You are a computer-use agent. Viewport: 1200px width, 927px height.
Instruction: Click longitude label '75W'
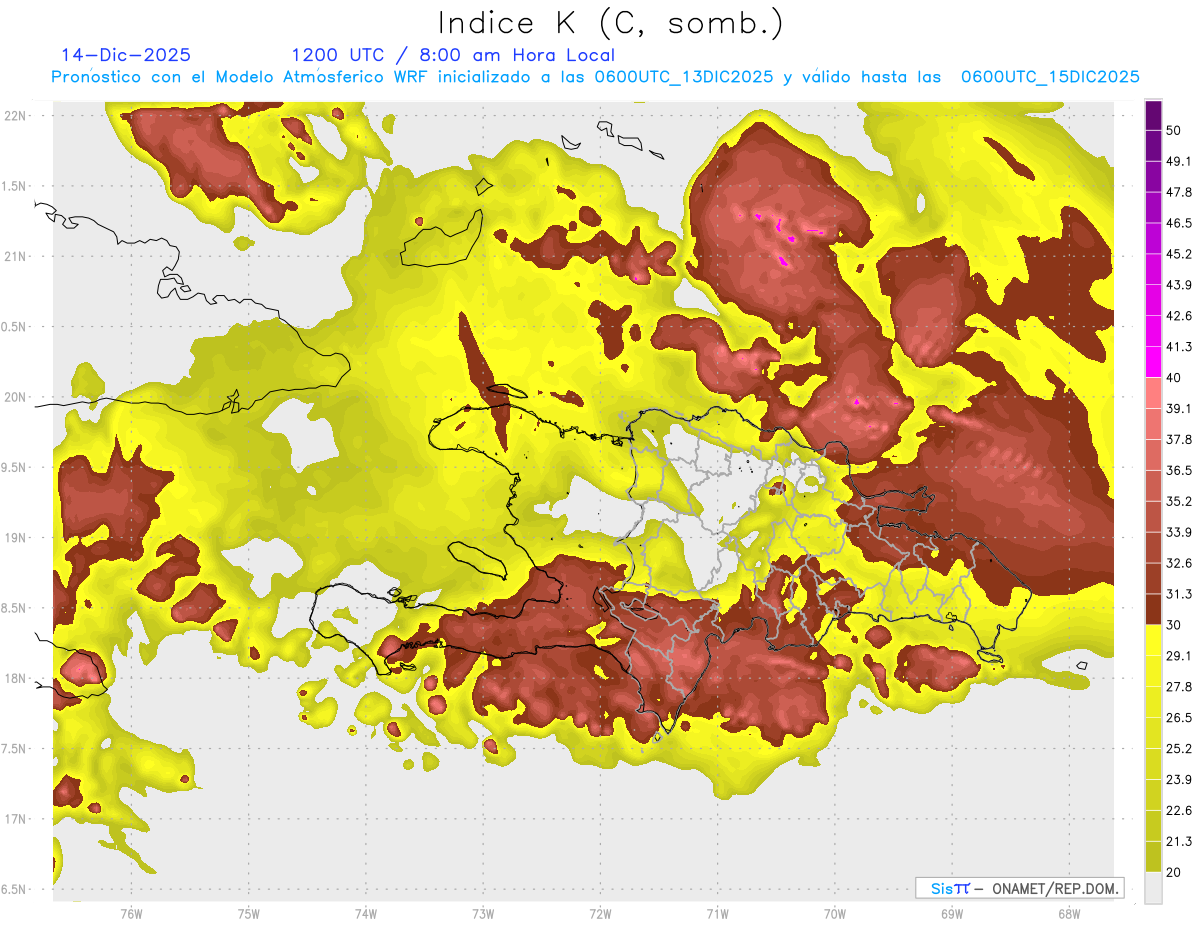click(x=248, y=913)
